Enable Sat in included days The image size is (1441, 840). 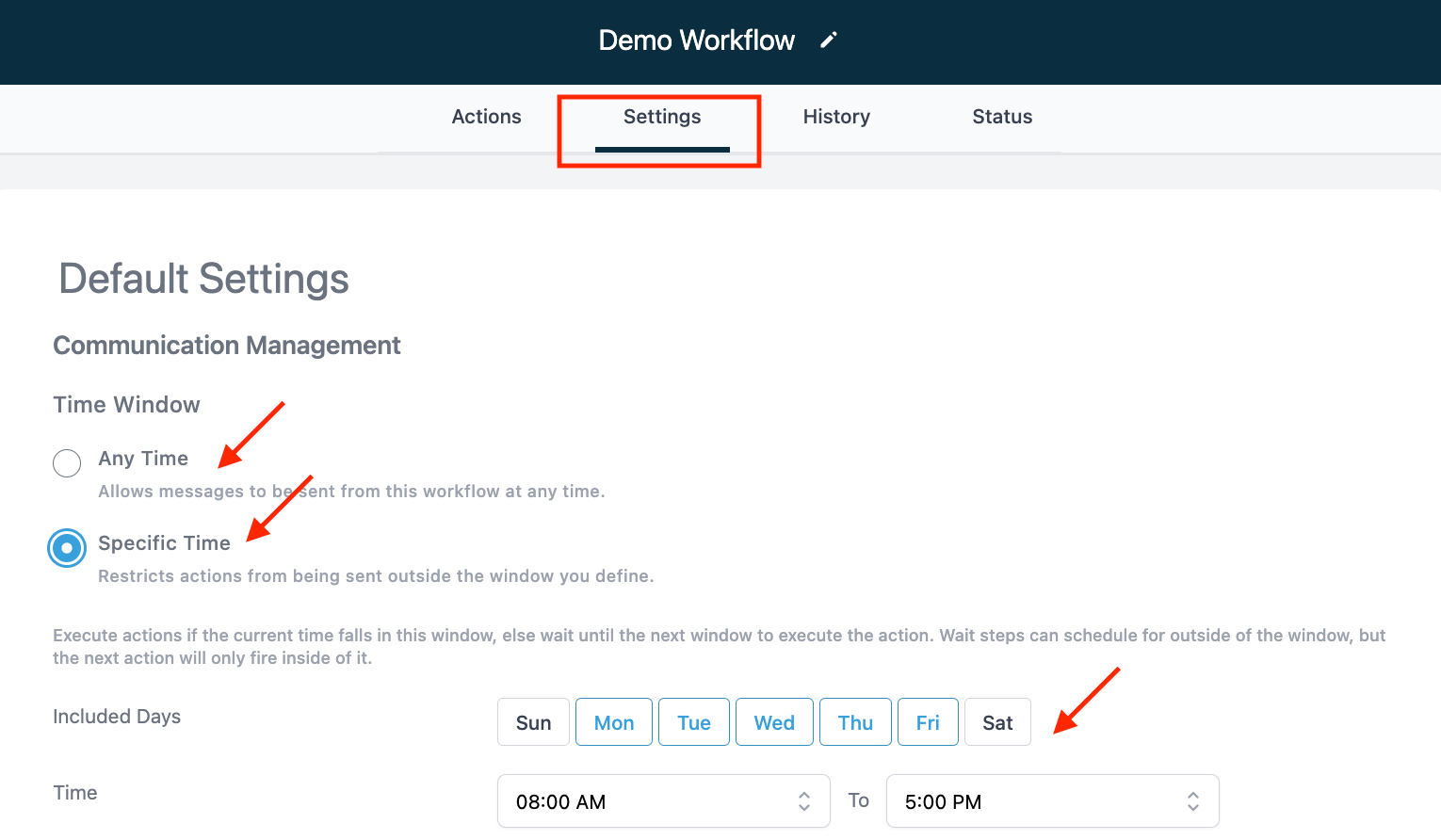[x=997, y=722]
